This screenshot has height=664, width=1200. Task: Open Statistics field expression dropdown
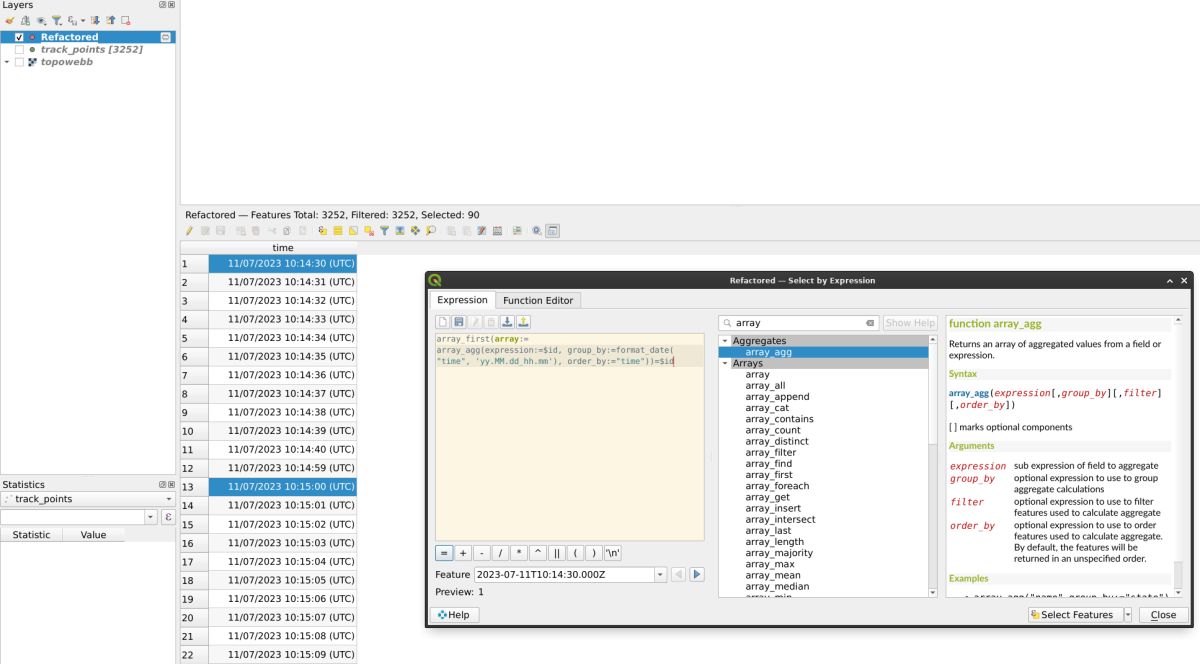151,517
